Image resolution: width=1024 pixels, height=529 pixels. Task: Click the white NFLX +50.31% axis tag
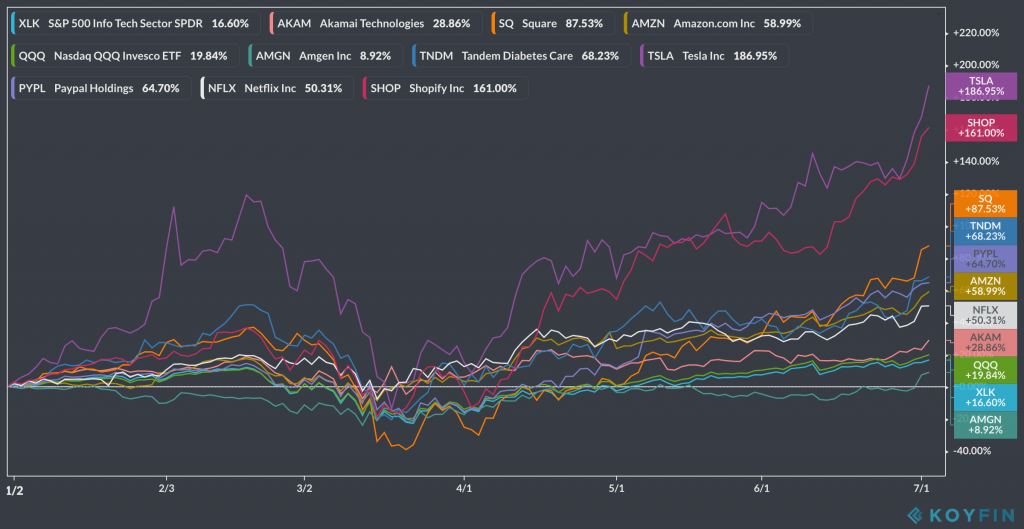(x=984, y=315)
